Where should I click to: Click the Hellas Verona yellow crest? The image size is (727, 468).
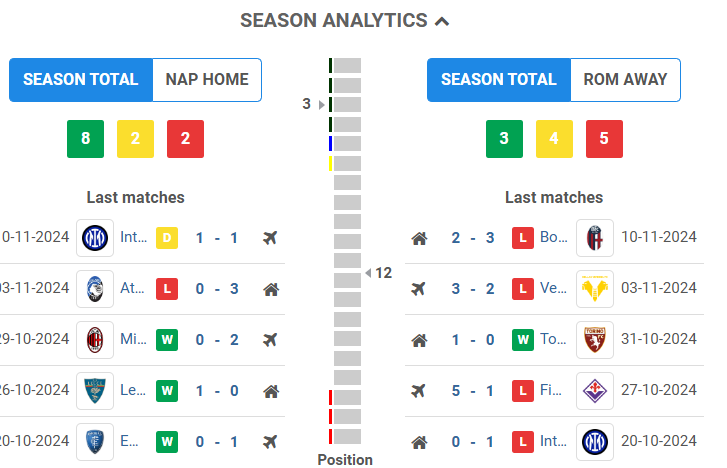[x=595, y=290]
